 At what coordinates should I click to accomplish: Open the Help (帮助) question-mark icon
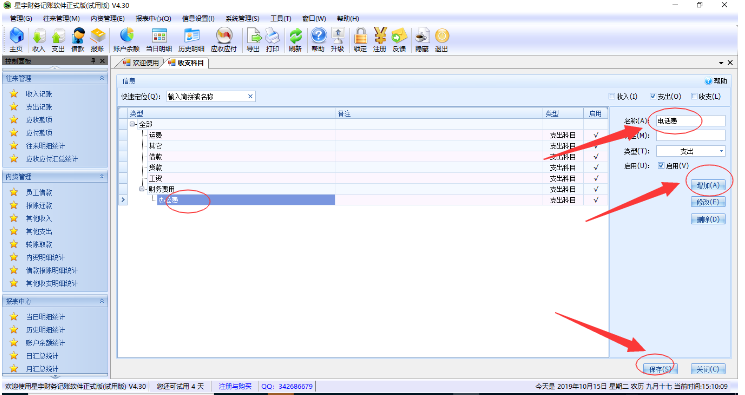point(318,39)
